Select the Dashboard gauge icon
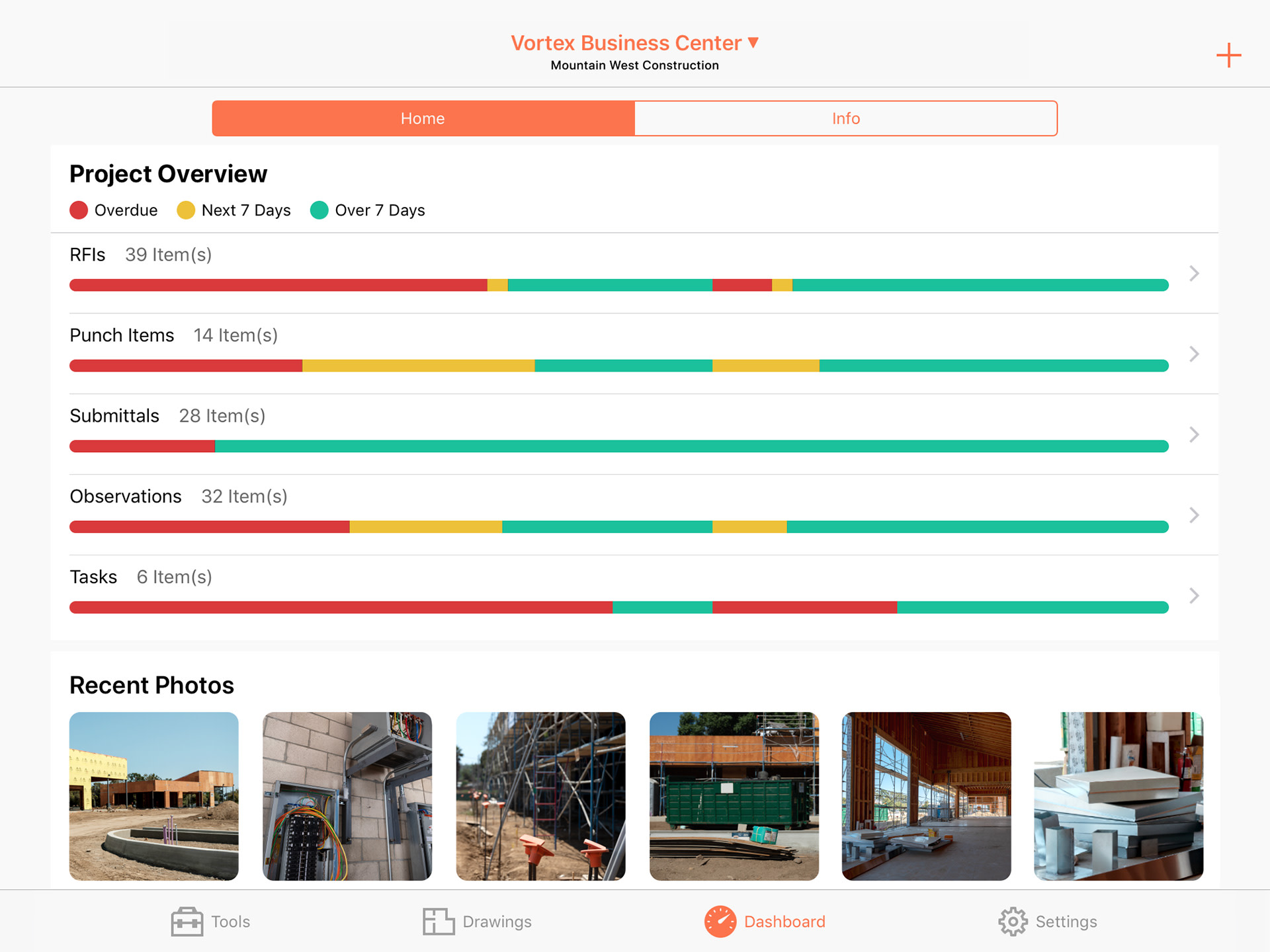The image size is (1270, 952). coord(720,921)
